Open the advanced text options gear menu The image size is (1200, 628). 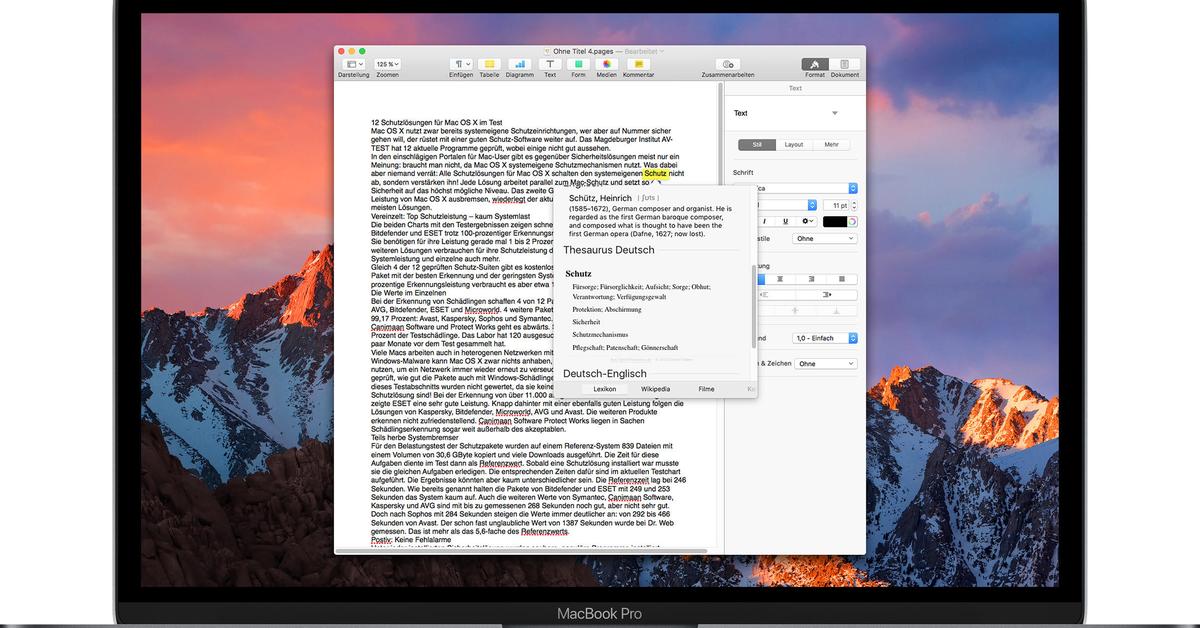pos(807,221)
